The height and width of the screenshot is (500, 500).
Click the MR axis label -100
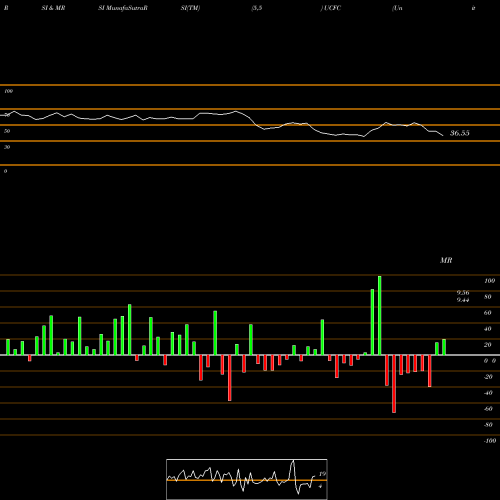(x=490, y=441)
